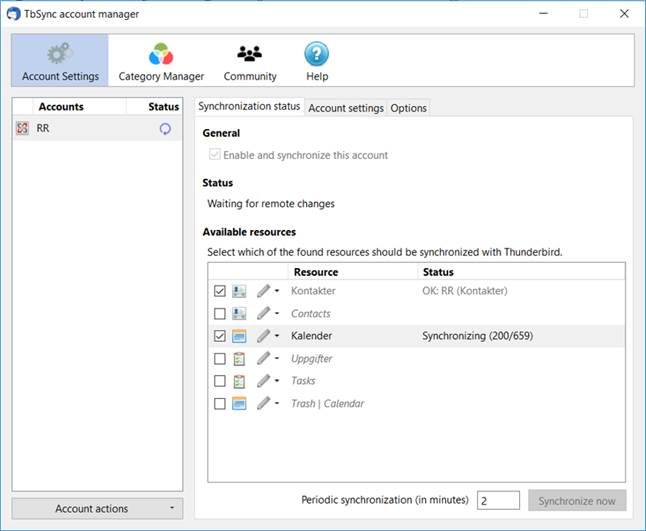Click the pencil icon for Kontakter
The image size is (646, 531).
[263, 291]
